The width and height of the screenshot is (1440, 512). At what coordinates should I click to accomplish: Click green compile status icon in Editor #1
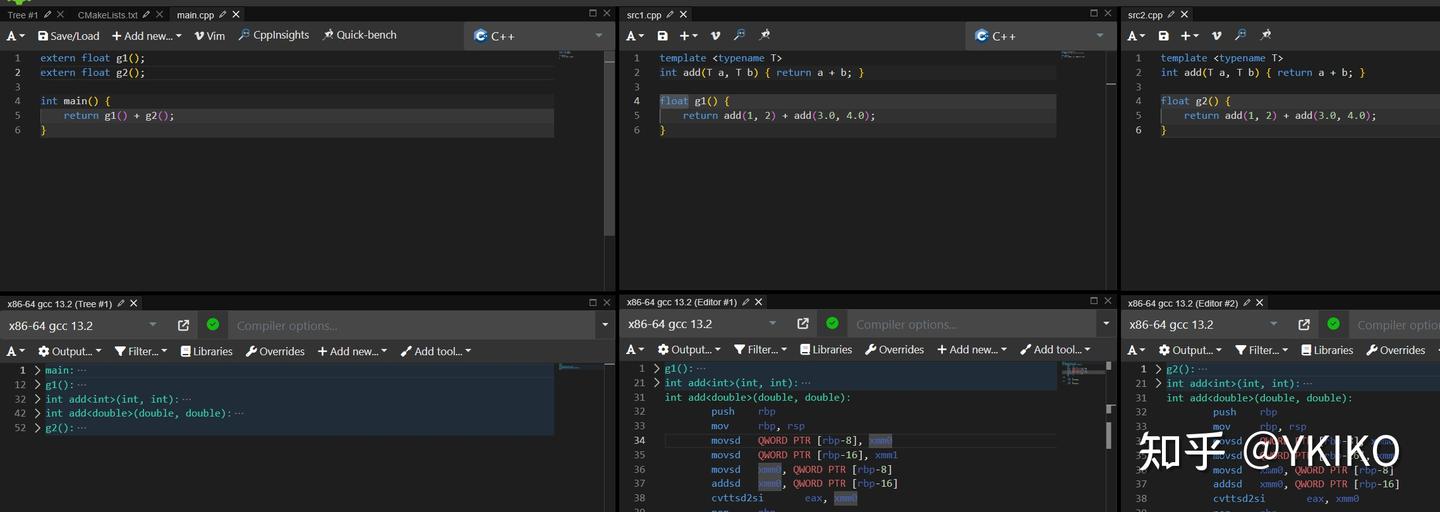click(832, 324)
